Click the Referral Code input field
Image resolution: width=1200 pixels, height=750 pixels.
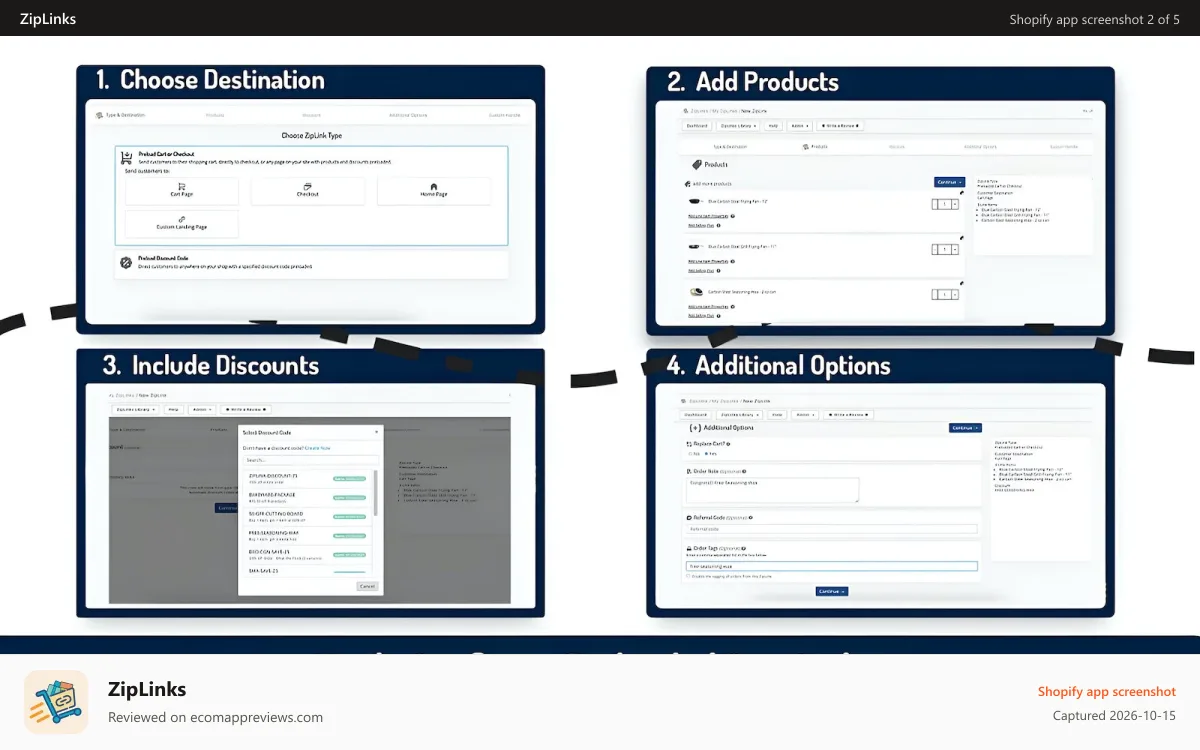coord(832,529)
